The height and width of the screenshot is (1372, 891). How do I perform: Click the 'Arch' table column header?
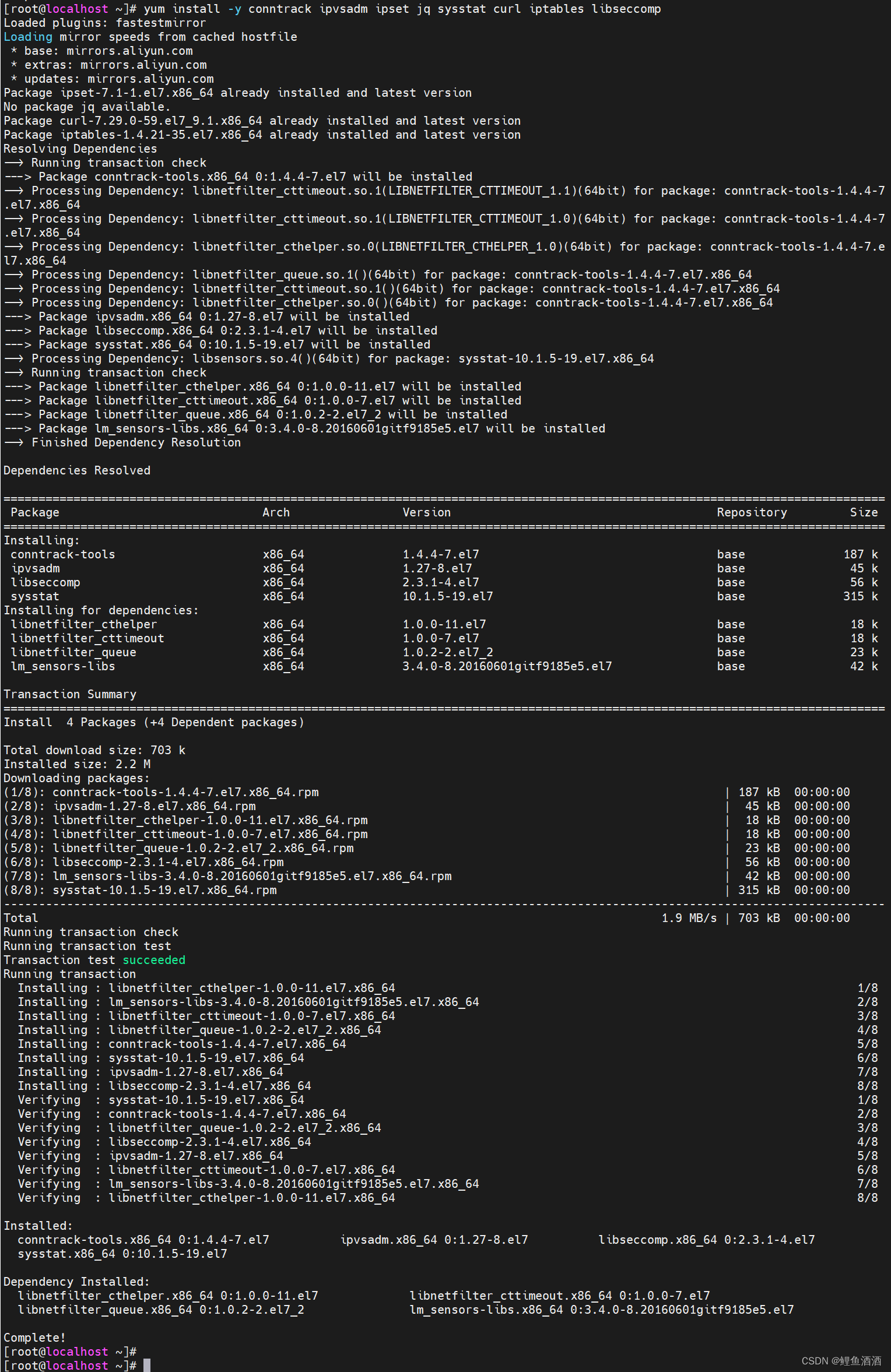(276, 512)
